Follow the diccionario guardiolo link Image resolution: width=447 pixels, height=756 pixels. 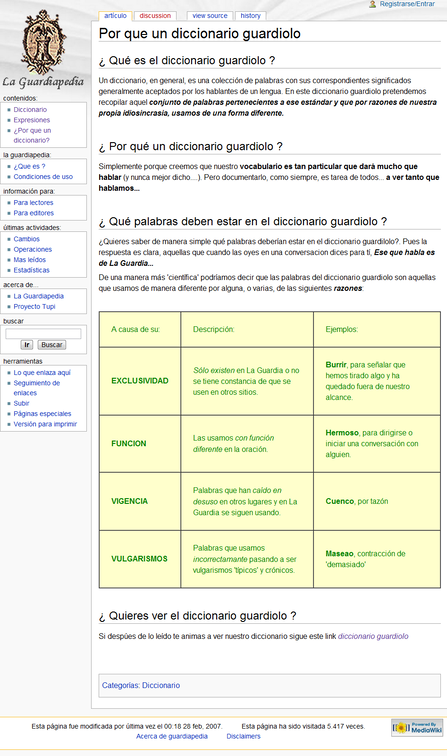373,636
